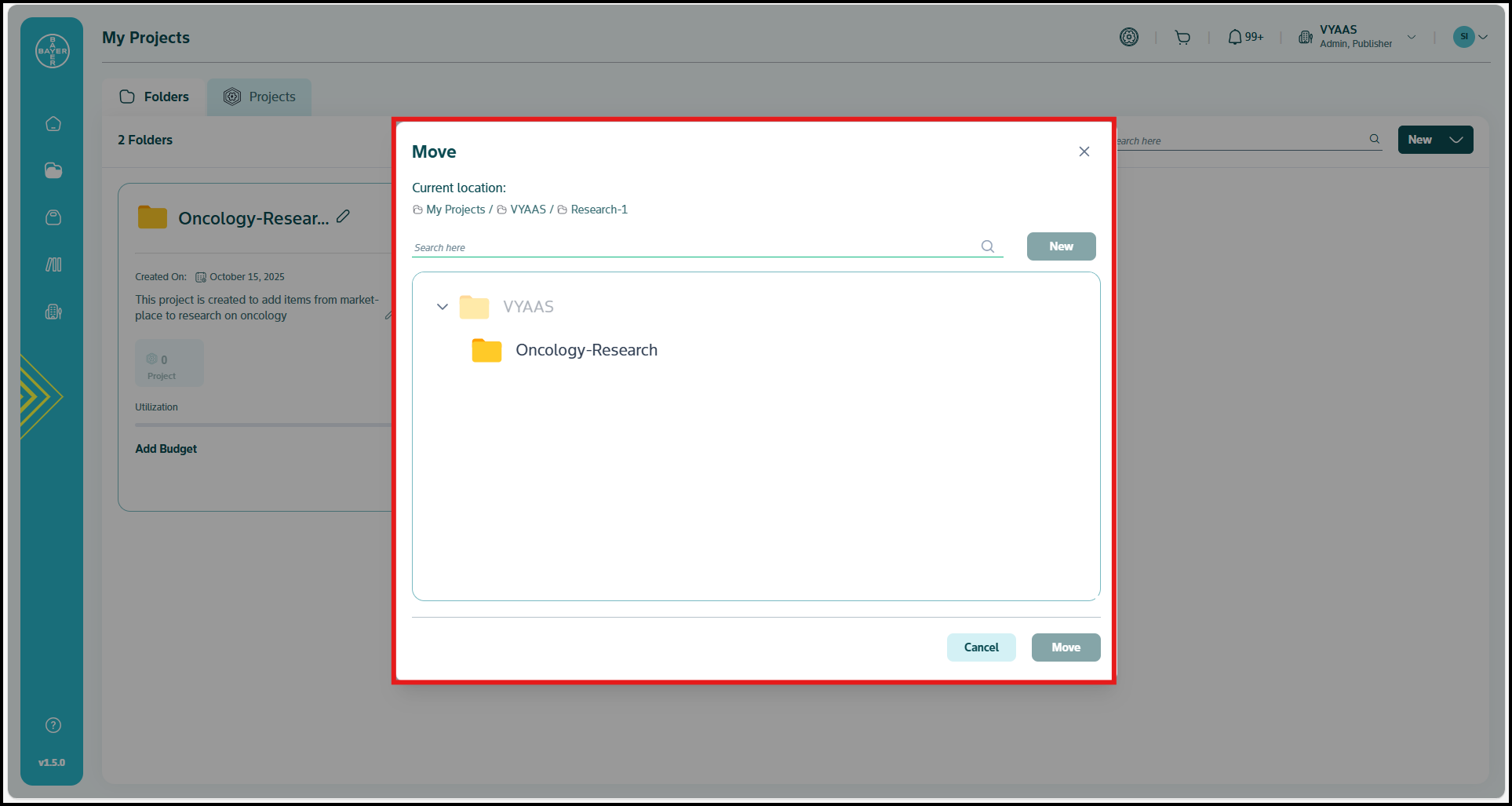Screen dimensions: 1512x806
Task: Click the Bayer logo in sidebar
Action: point(53,51)
